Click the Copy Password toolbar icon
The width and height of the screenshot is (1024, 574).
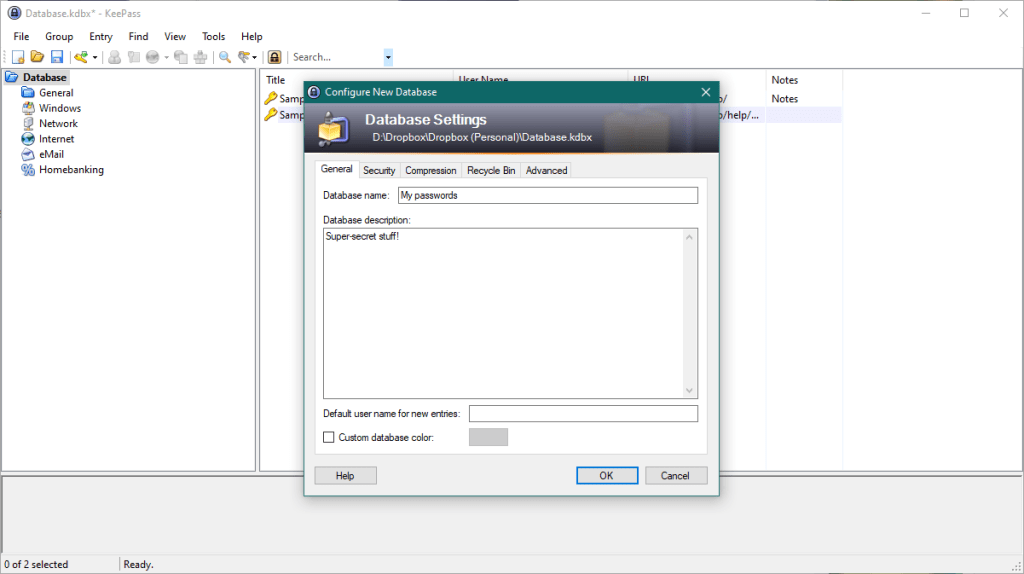pyautogui.click(x=134, y=57)
